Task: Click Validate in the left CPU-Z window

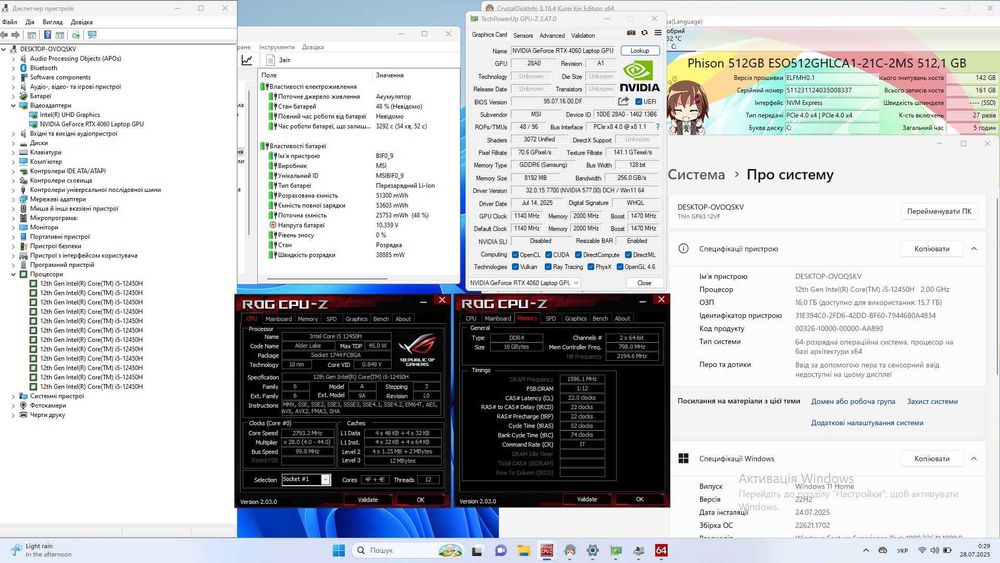Action: pyautogui.click(x=367, y=500)
